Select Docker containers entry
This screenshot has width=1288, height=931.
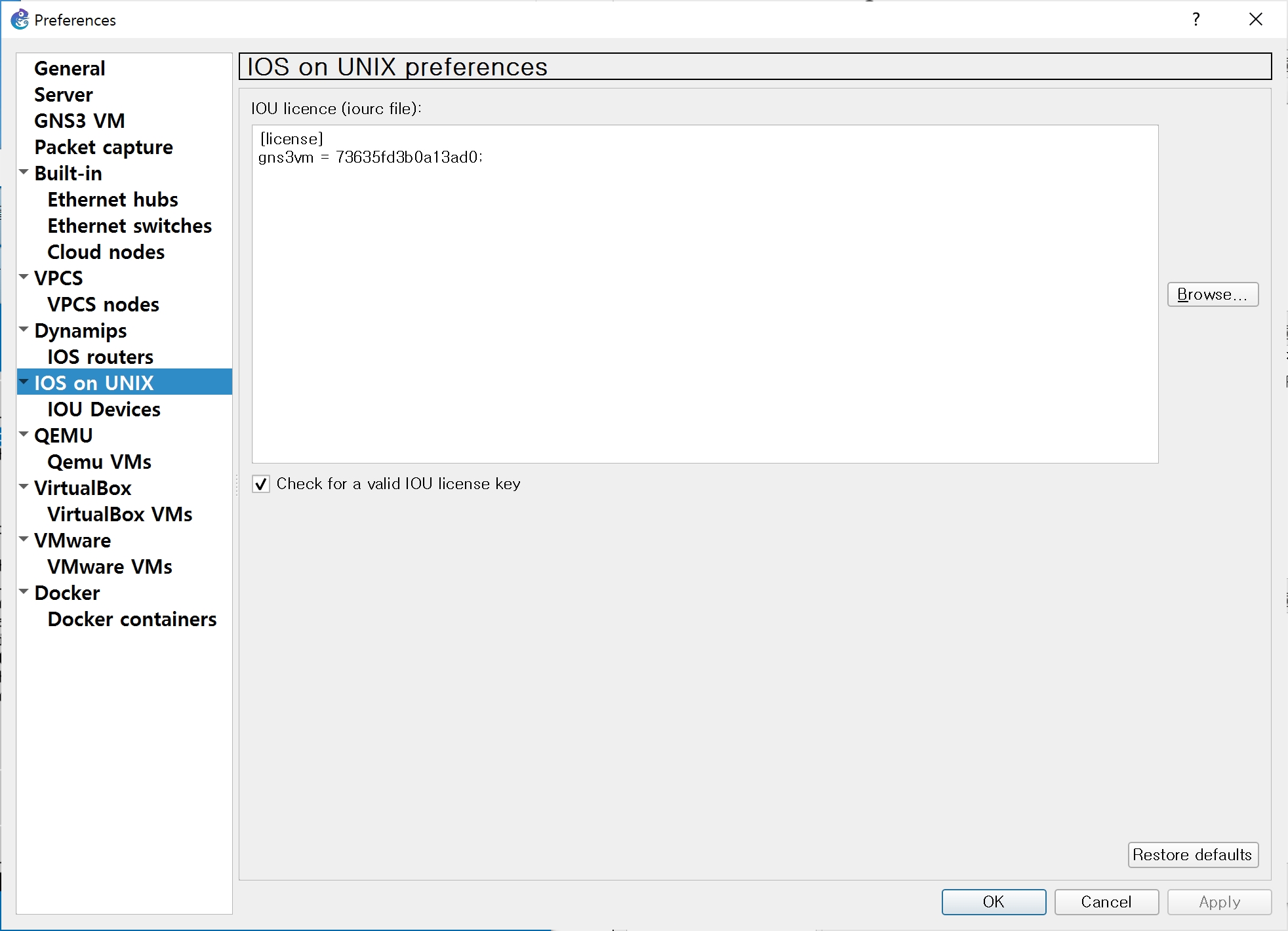pyautogui.click(x=132, y=619)
